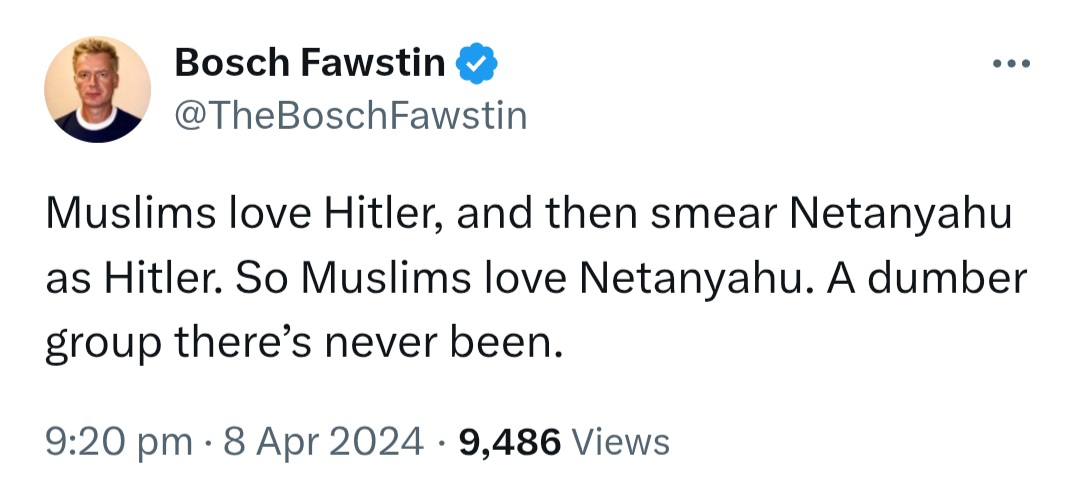Viewport: 1080px width, 497px height.
Task: Click the Views label
Action: (621, 442)
